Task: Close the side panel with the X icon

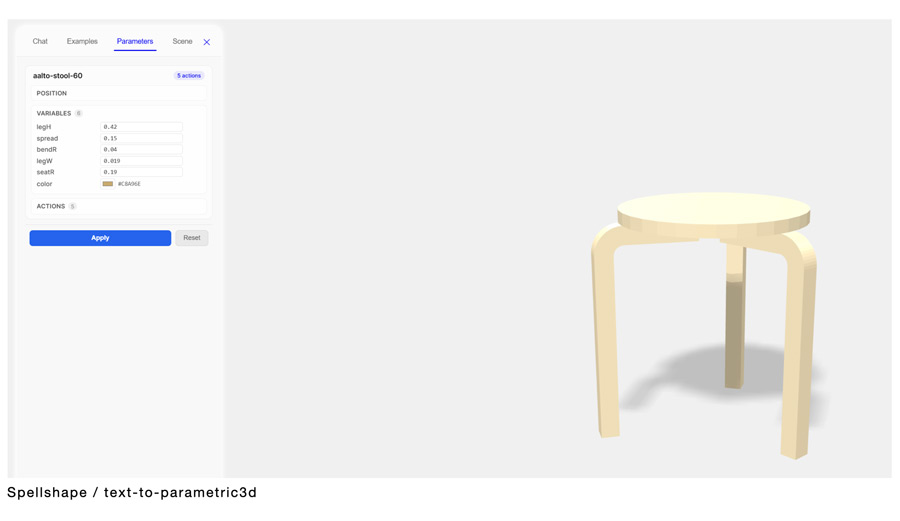Action: (207, 42)
